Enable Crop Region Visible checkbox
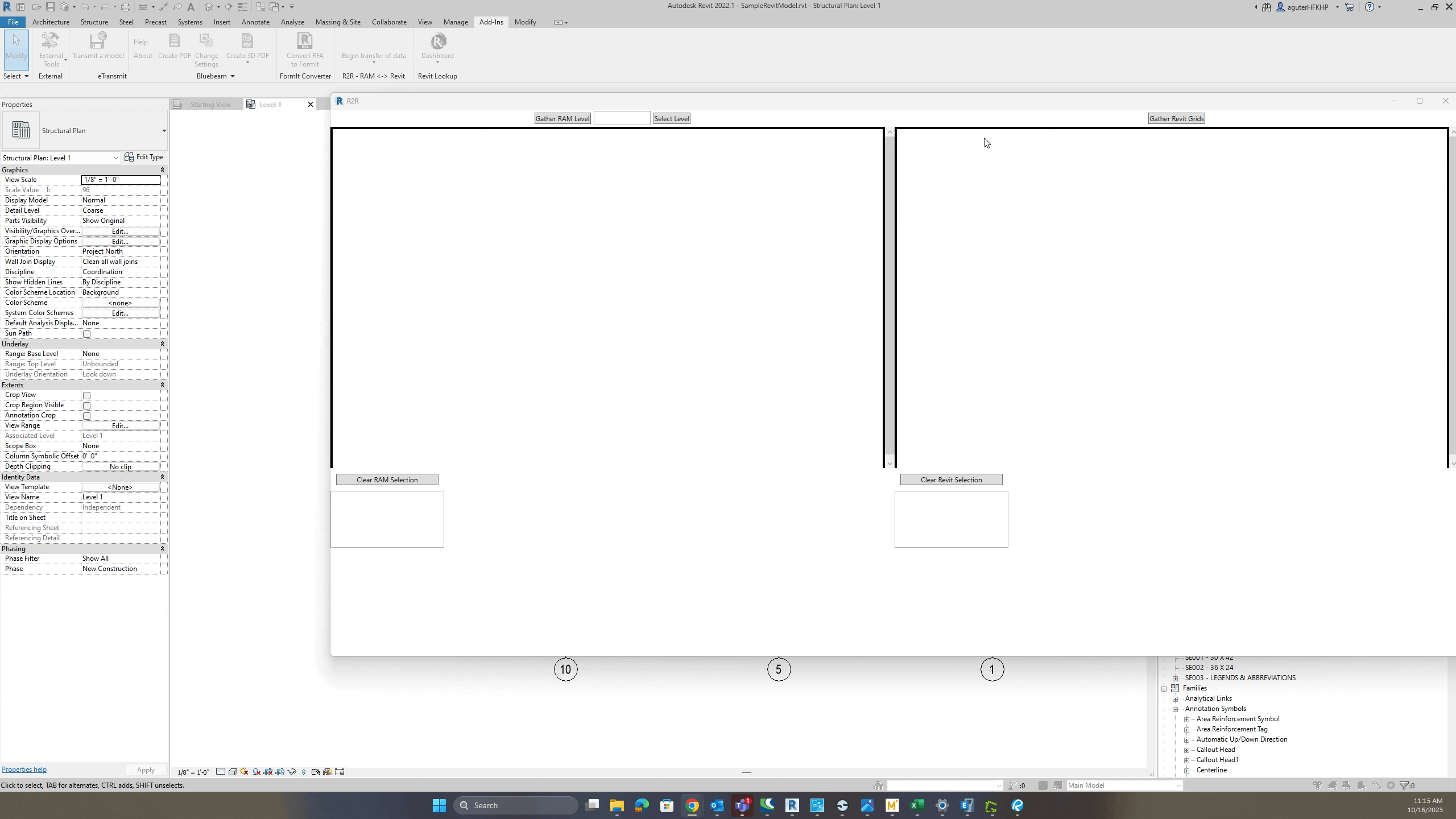1456x819 pixels. [86, 405]
